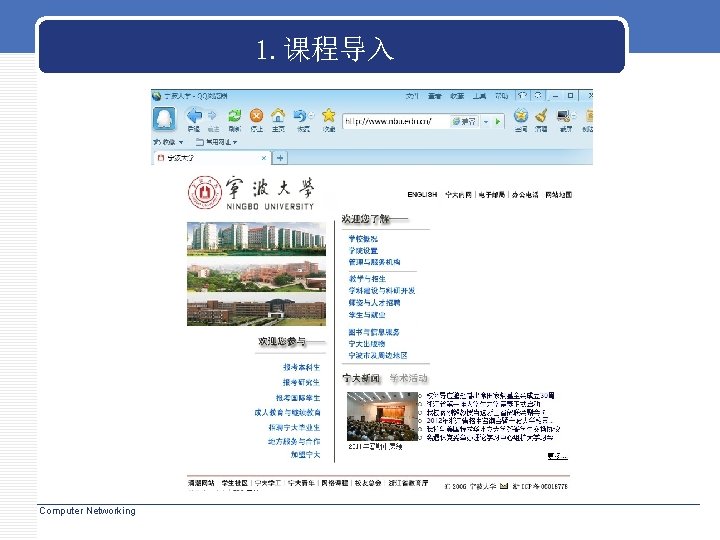Open the Help menu in title bar
Viewport: 720px width, 540px height.
501,96
